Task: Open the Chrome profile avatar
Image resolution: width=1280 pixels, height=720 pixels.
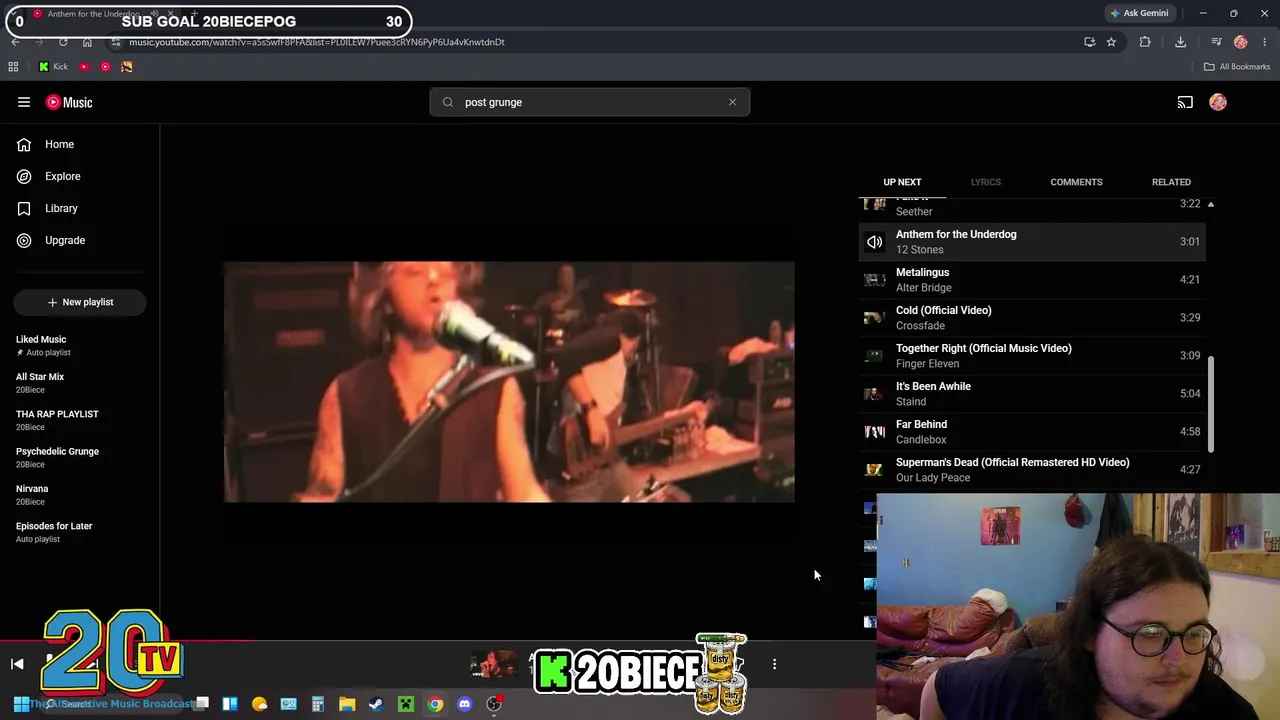Action: coord(1241,42)
